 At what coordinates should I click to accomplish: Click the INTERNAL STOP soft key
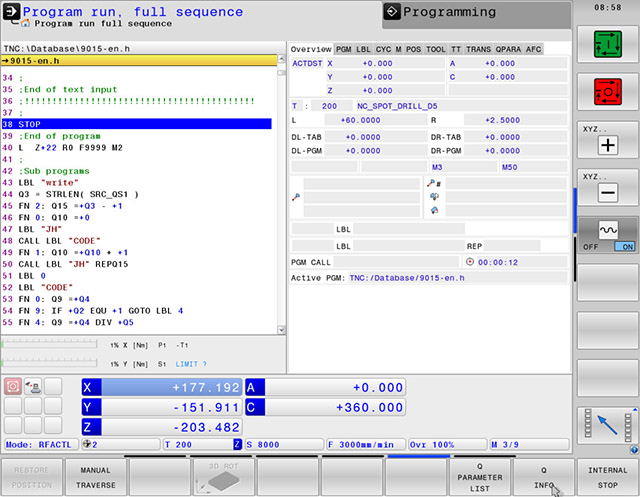click(x=608, y=477)
